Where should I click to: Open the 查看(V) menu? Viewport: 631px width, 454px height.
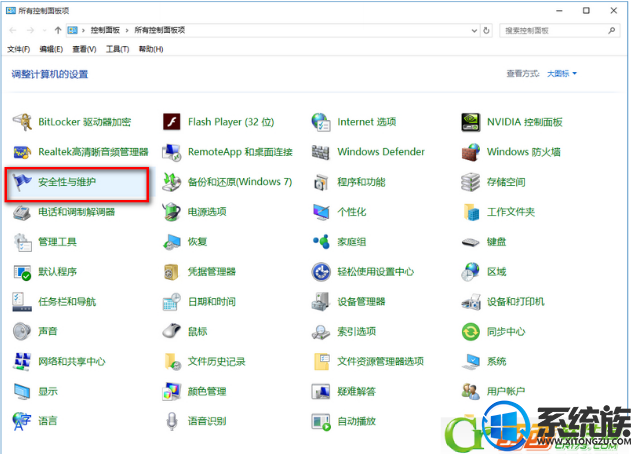(84, 49)
